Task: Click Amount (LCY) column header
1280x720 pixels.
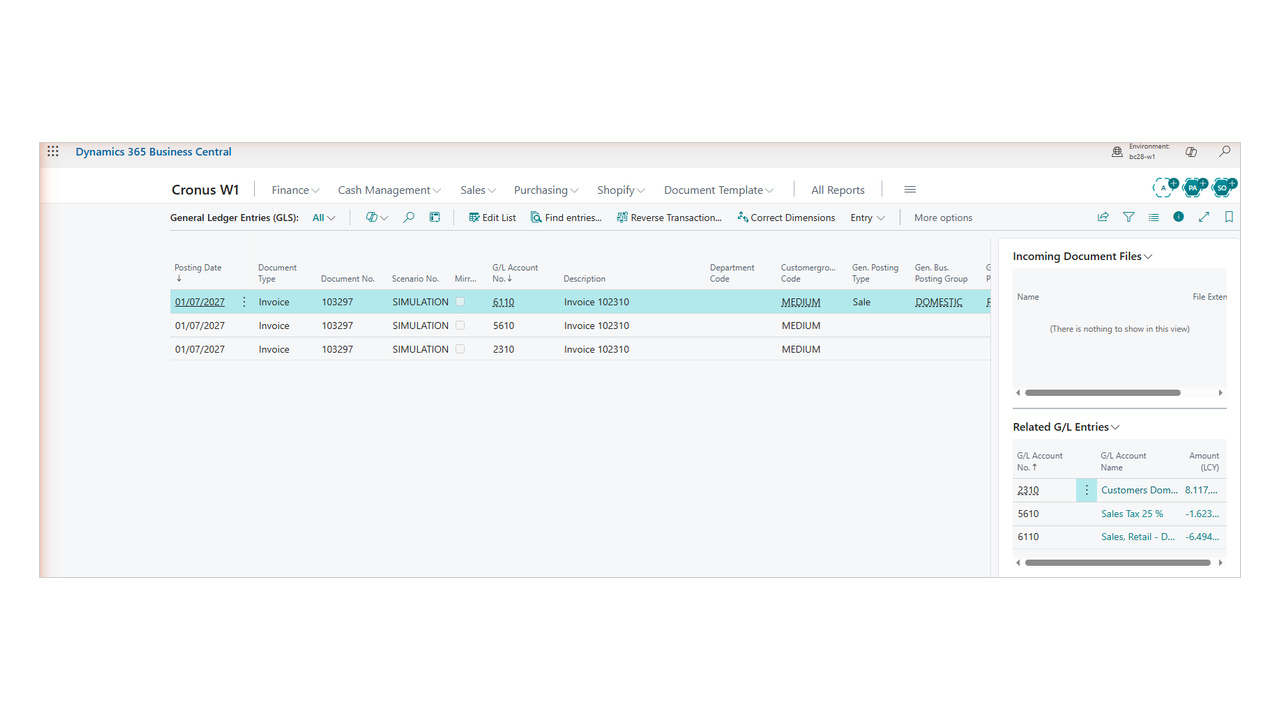Action: point(1204,461)
